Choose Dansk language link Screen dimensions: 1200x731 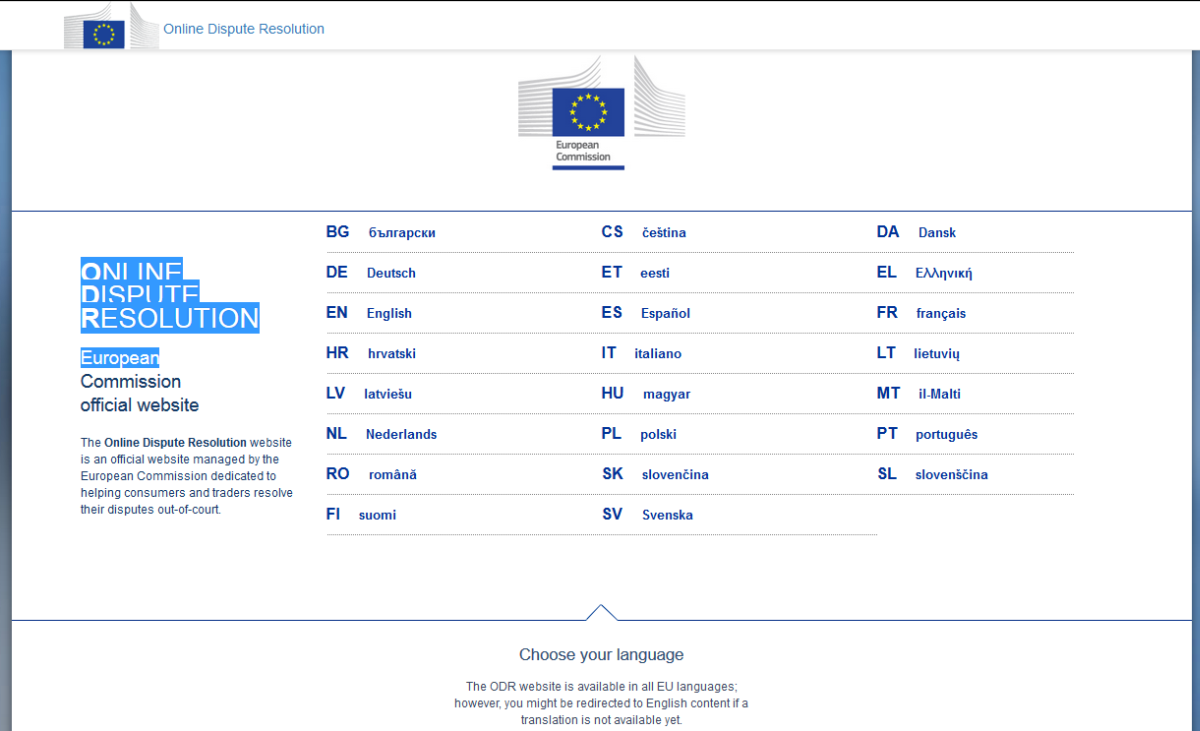coord(936,233)
